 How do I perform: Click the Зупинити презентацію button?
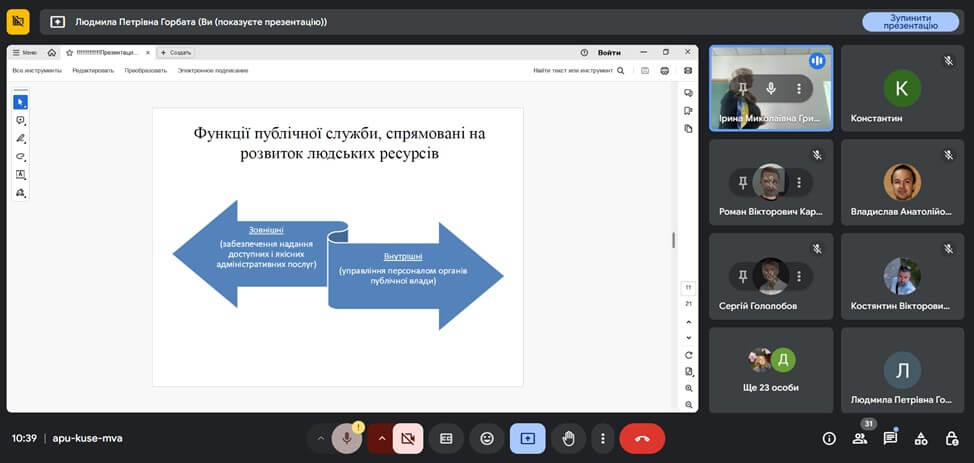point(910,21)
